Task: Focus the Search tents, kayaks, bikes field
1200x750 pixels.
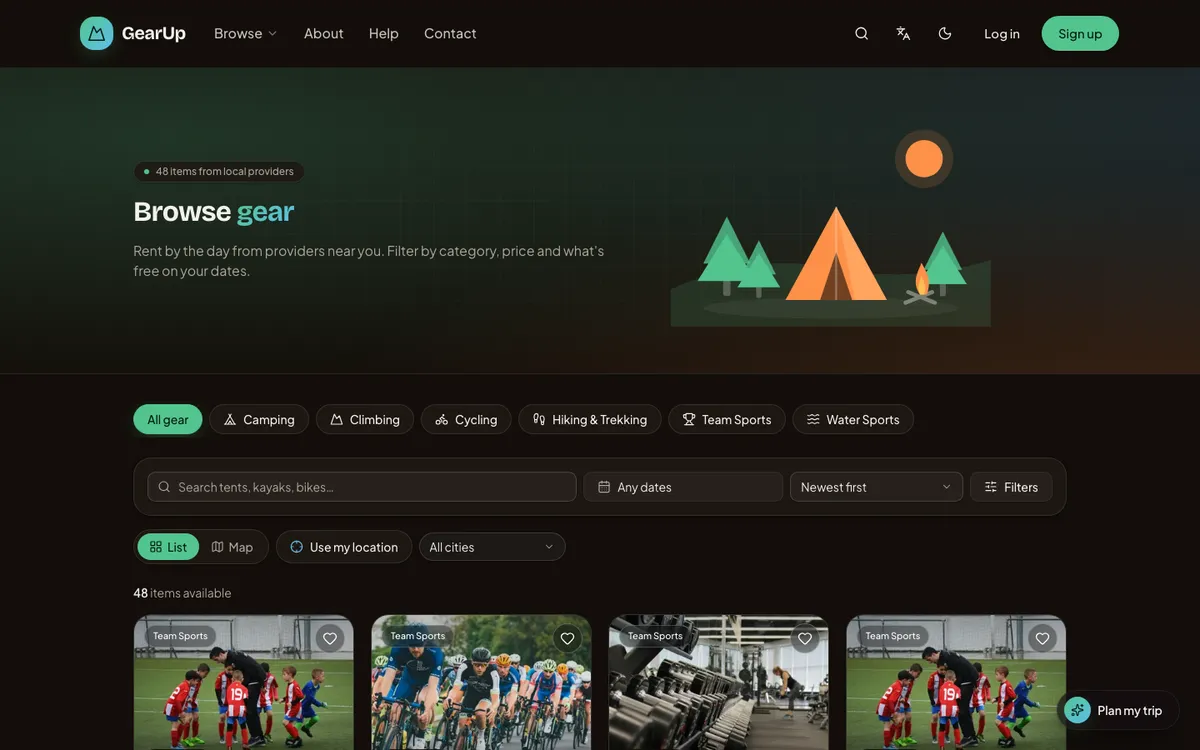Action: tap(362, 487)
